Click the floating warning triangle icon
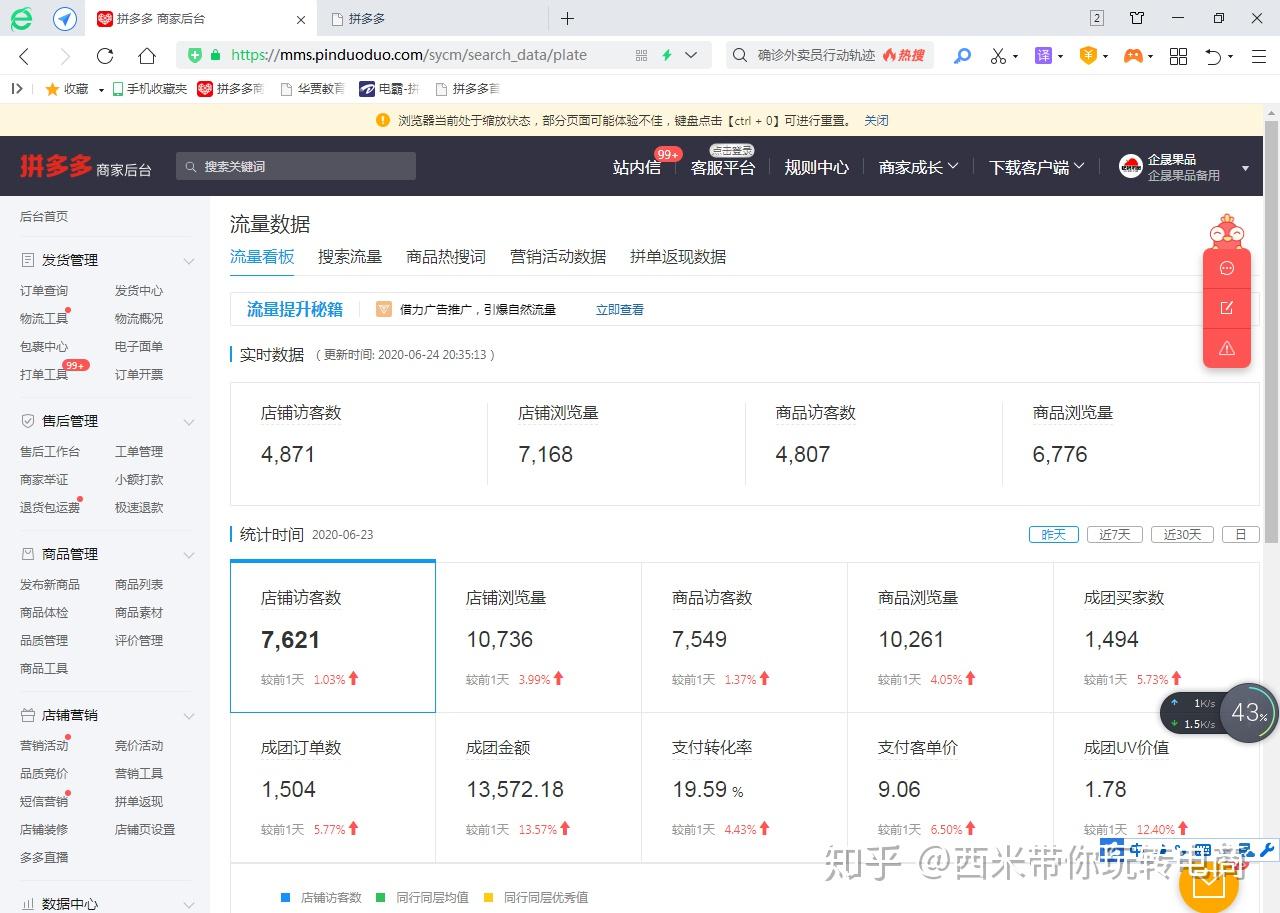The image size is (1280, 913). click(x=1227, y=348)
